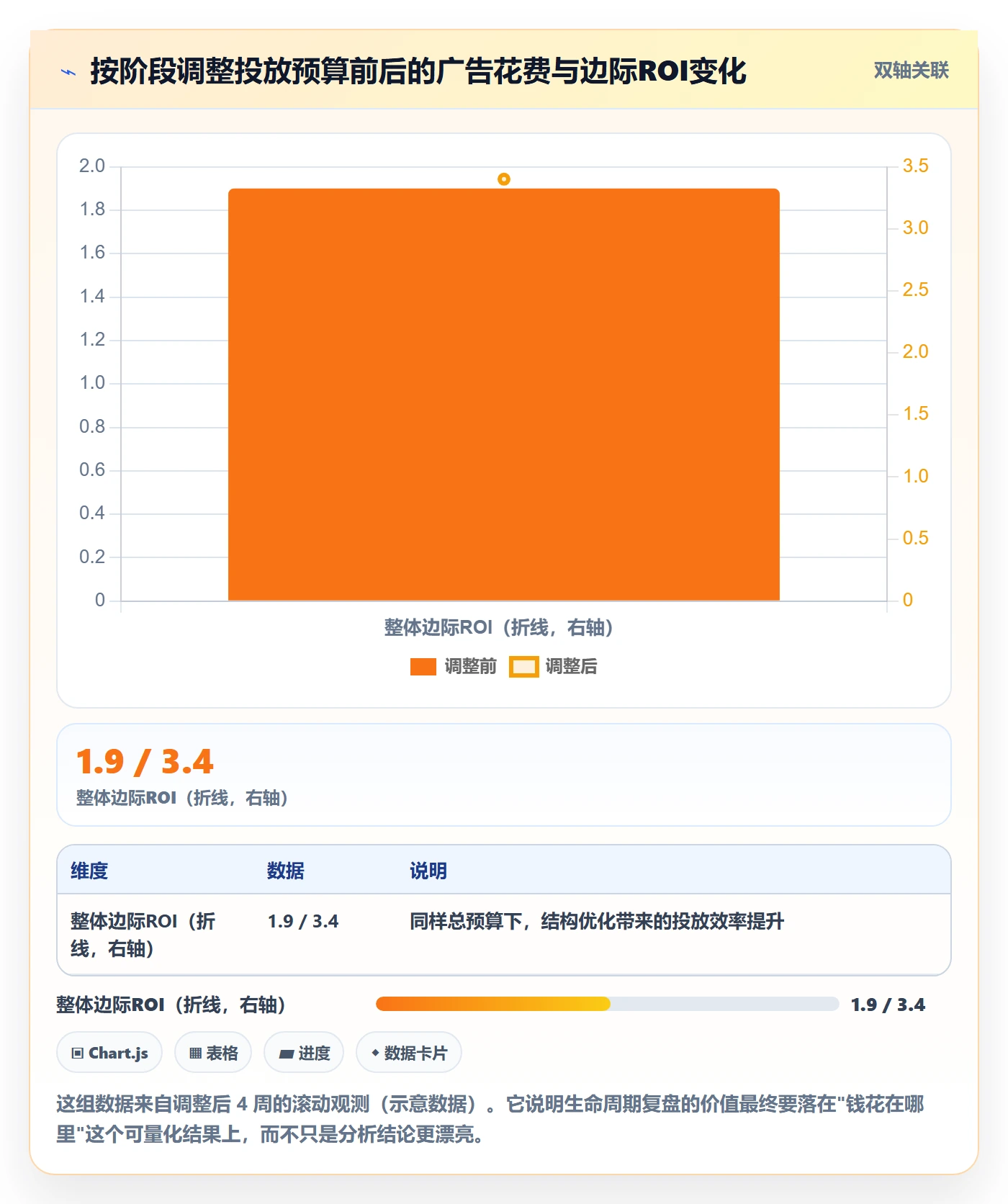Click the orange bar in the chart
This screenshot has width=1008, height=1204.
(x=504, y=395)
